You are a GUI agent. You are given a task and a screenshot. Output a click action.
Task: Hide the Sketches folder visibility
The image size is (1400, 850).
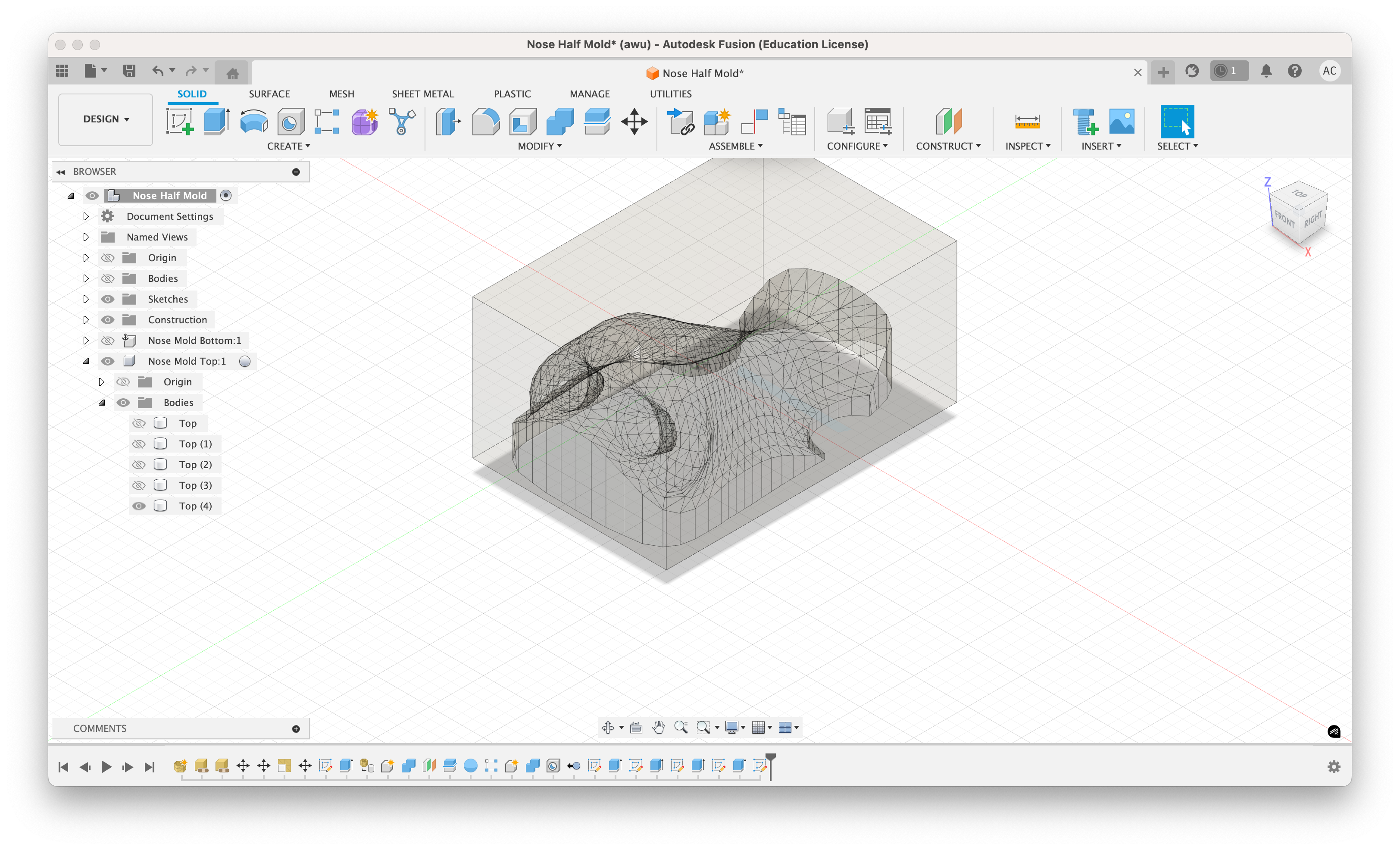107,300
